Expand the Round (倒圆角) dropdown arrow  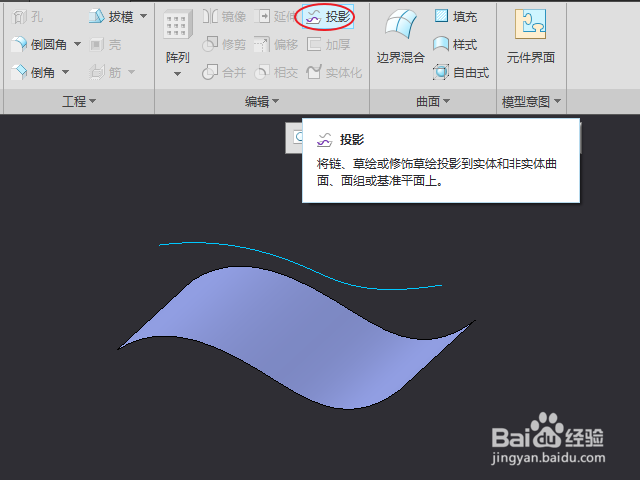click(77, 44)
